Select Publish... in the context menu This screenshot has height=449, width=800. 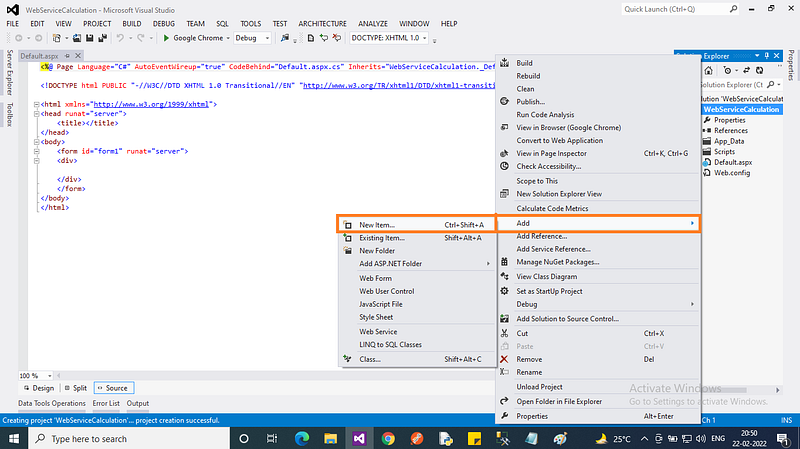598,102
